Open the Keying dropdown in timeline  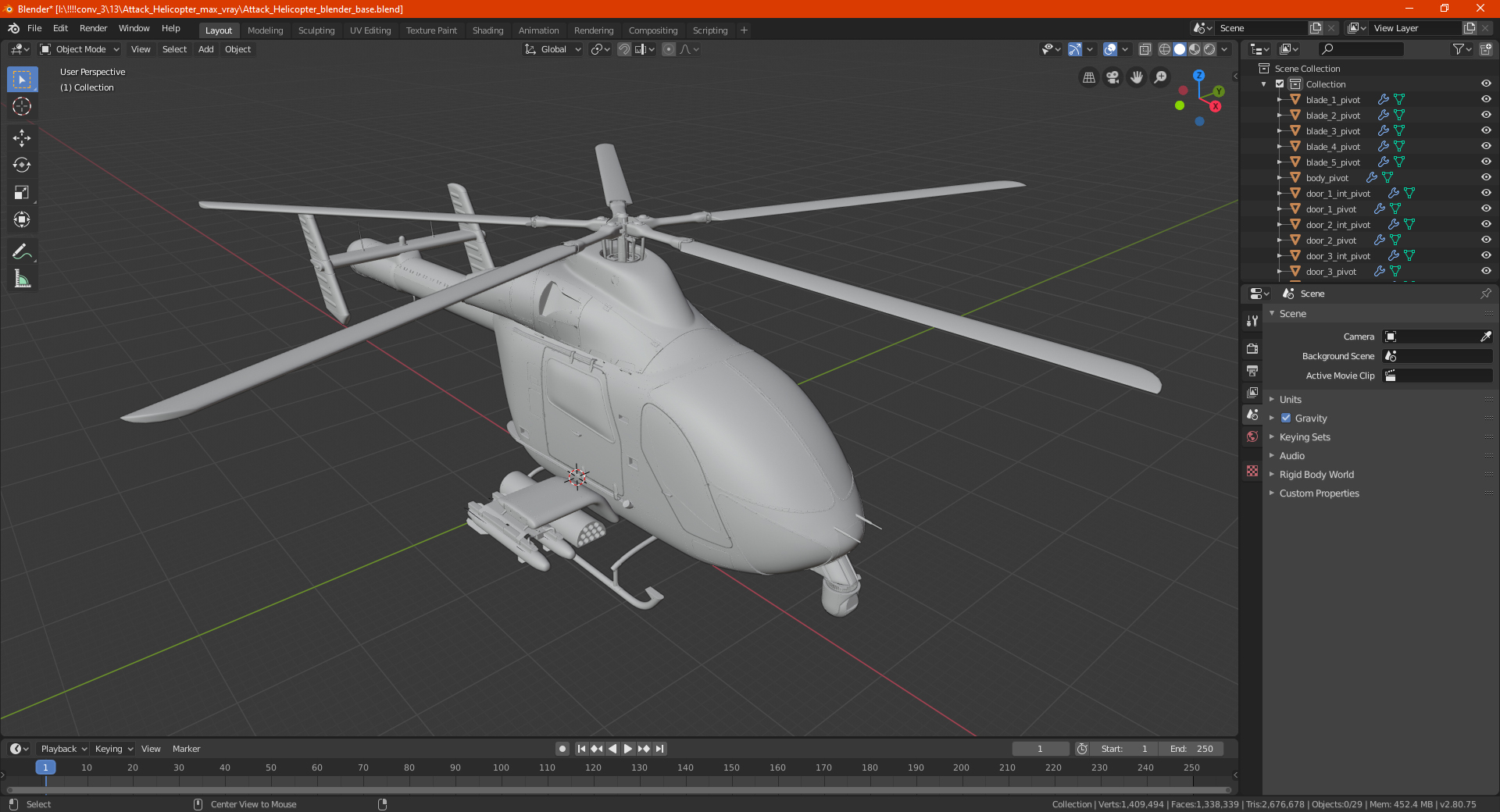click(113, 749)
